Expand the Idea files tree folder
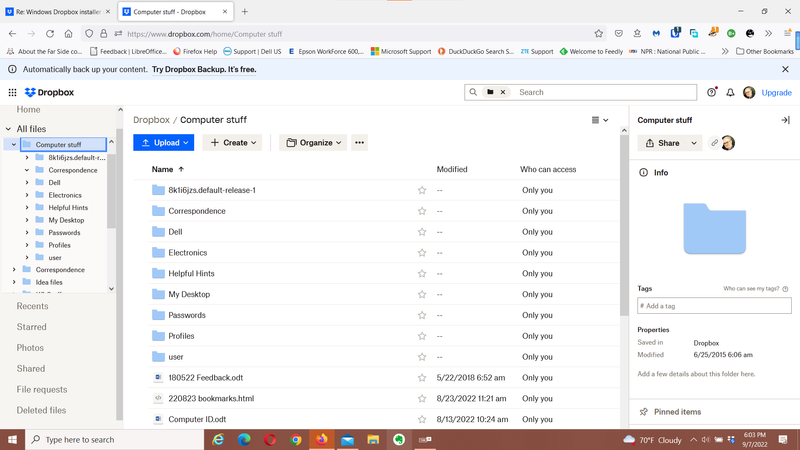This screenshot has width=800, height=450. pos(14,282)
